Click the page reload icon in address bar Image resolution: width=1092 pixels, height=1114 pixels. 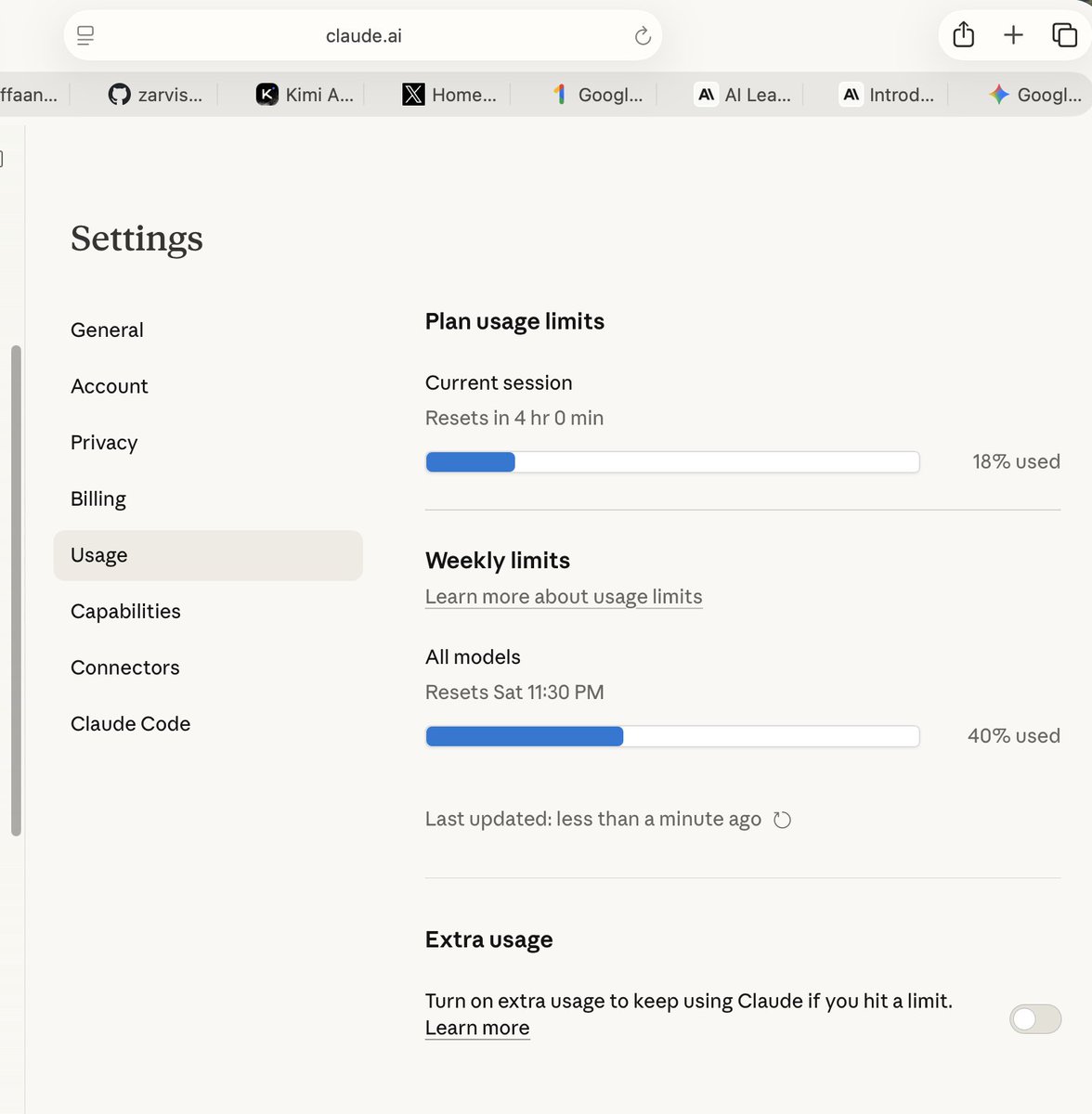643,36
